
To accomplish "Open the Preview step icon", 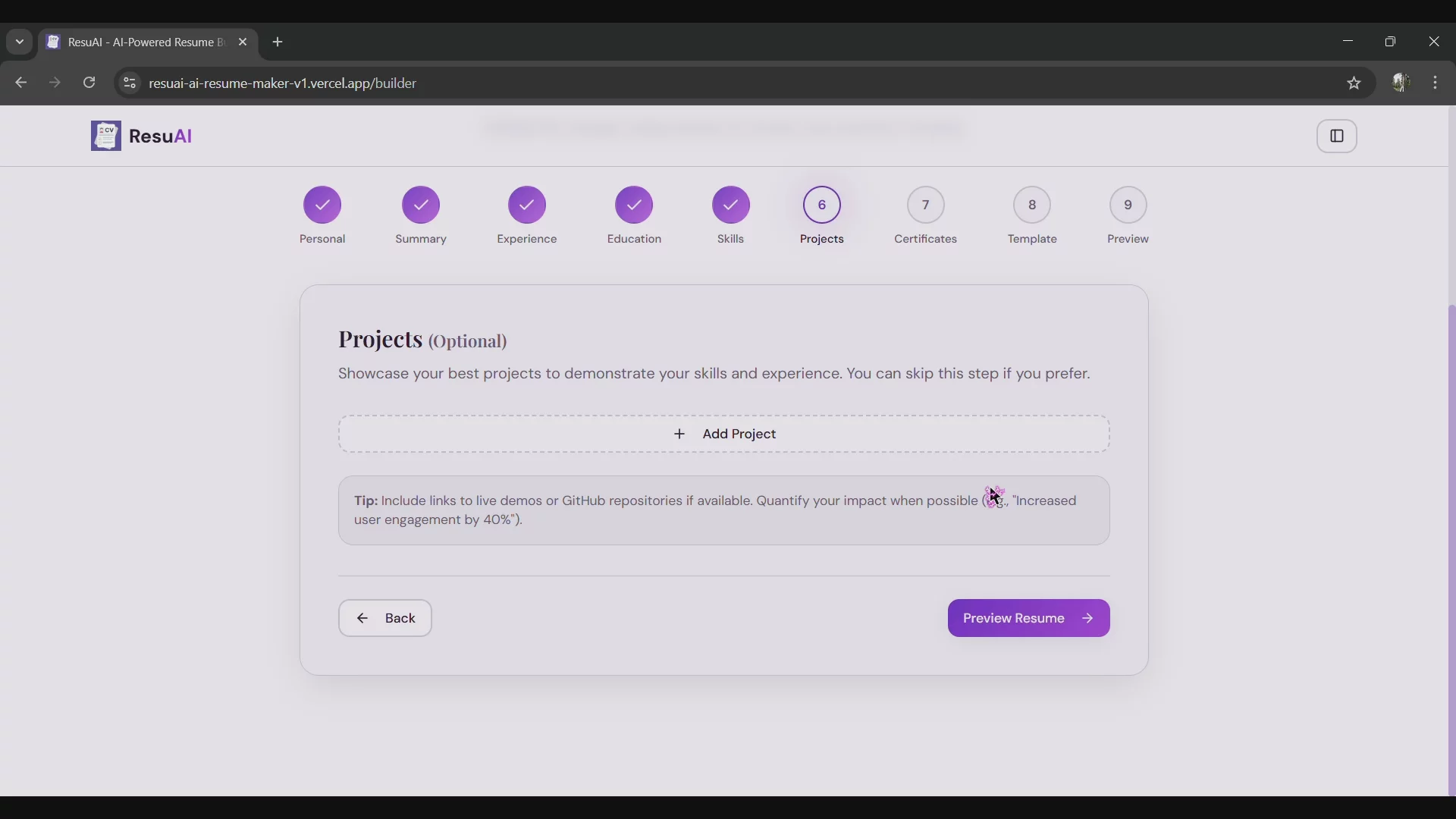I will pyautogui.click(x=1128, y=205).
